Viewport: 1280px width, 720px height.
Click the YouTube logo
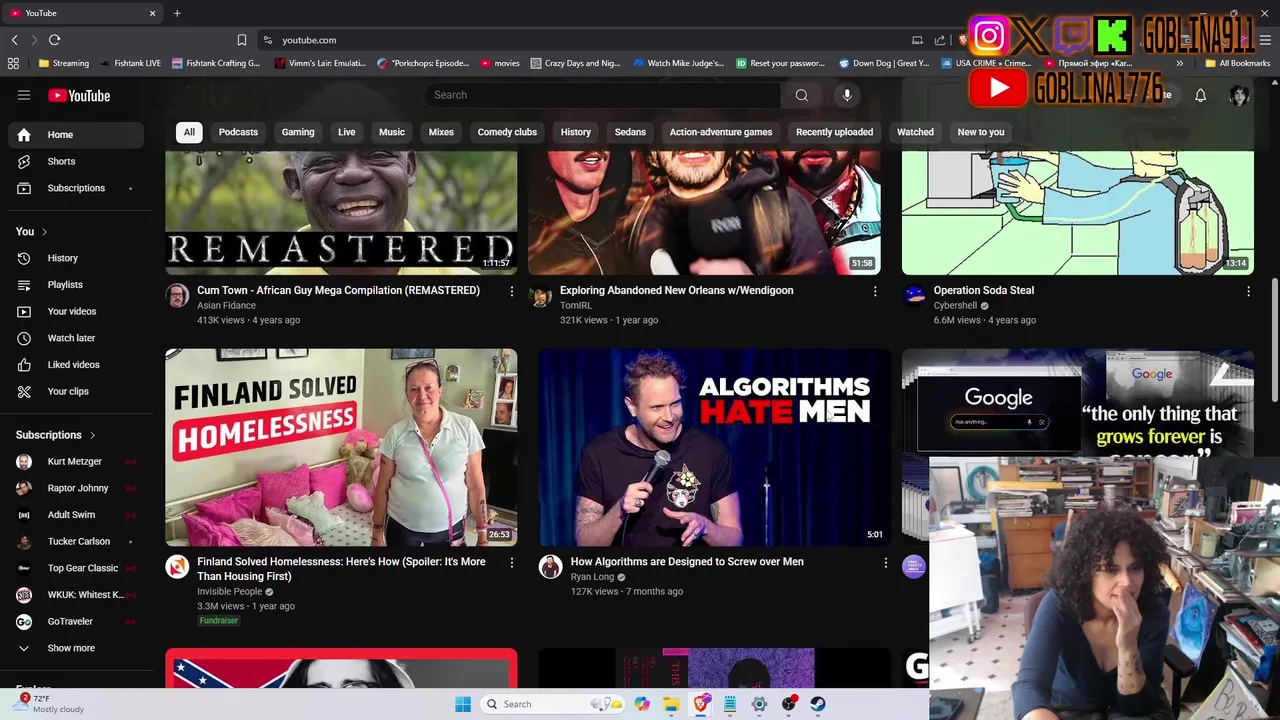click(79, 95)
